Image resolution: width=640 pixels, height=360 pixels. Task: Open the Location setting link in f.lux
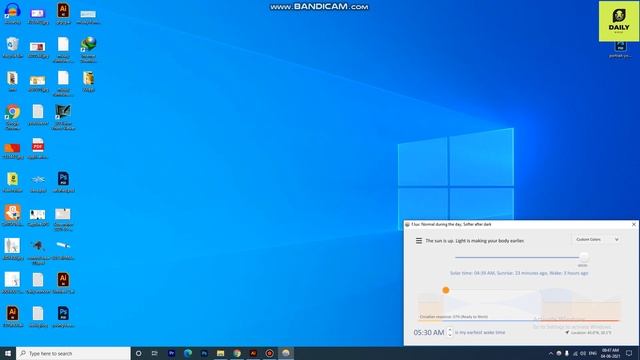point(588,333)
